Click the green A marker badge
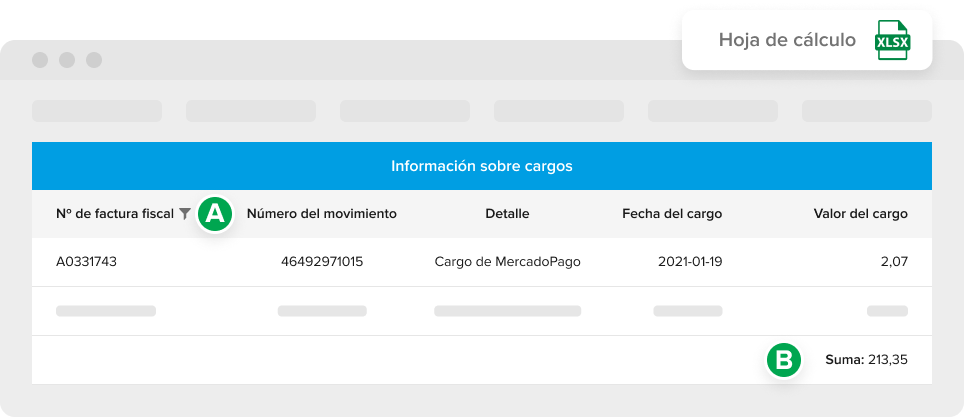Viewport: 964px width, 417px height. click(215, 214)
